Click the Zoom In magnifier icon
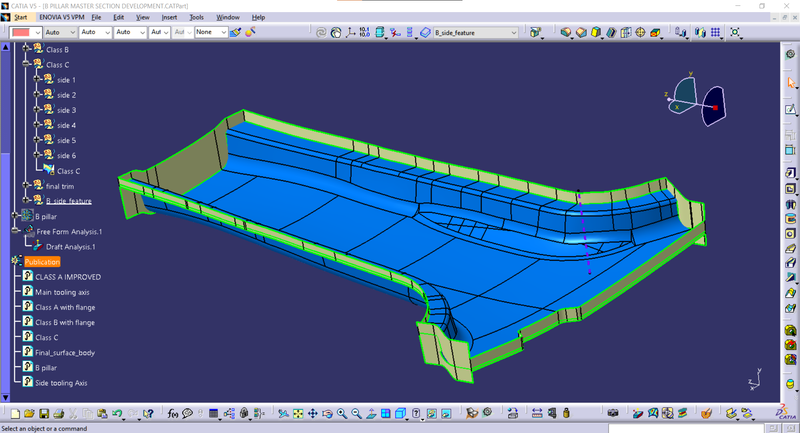Screen dimensions: 800x433 coord(342,413)
